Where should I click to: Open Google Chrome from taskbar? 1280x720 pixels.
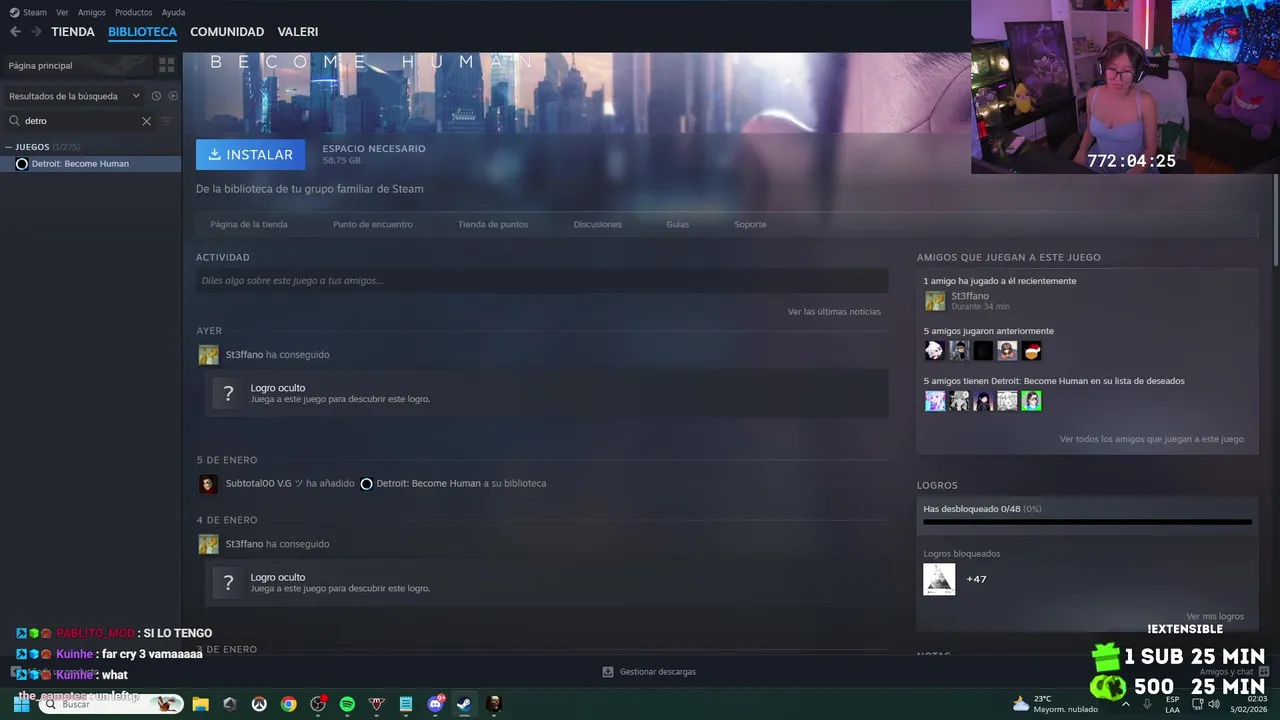288,704
